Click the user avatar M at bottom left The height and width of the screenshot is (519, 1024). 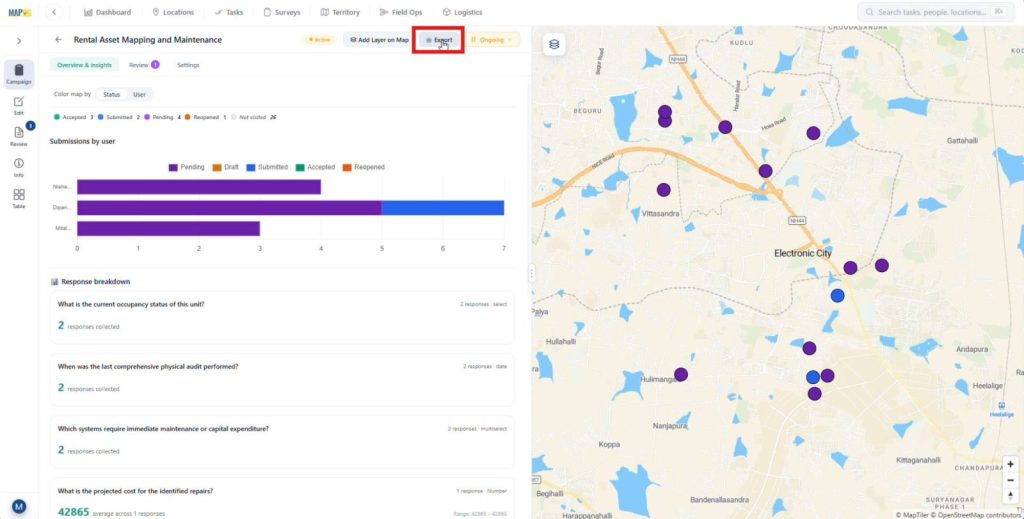(19, 506)
